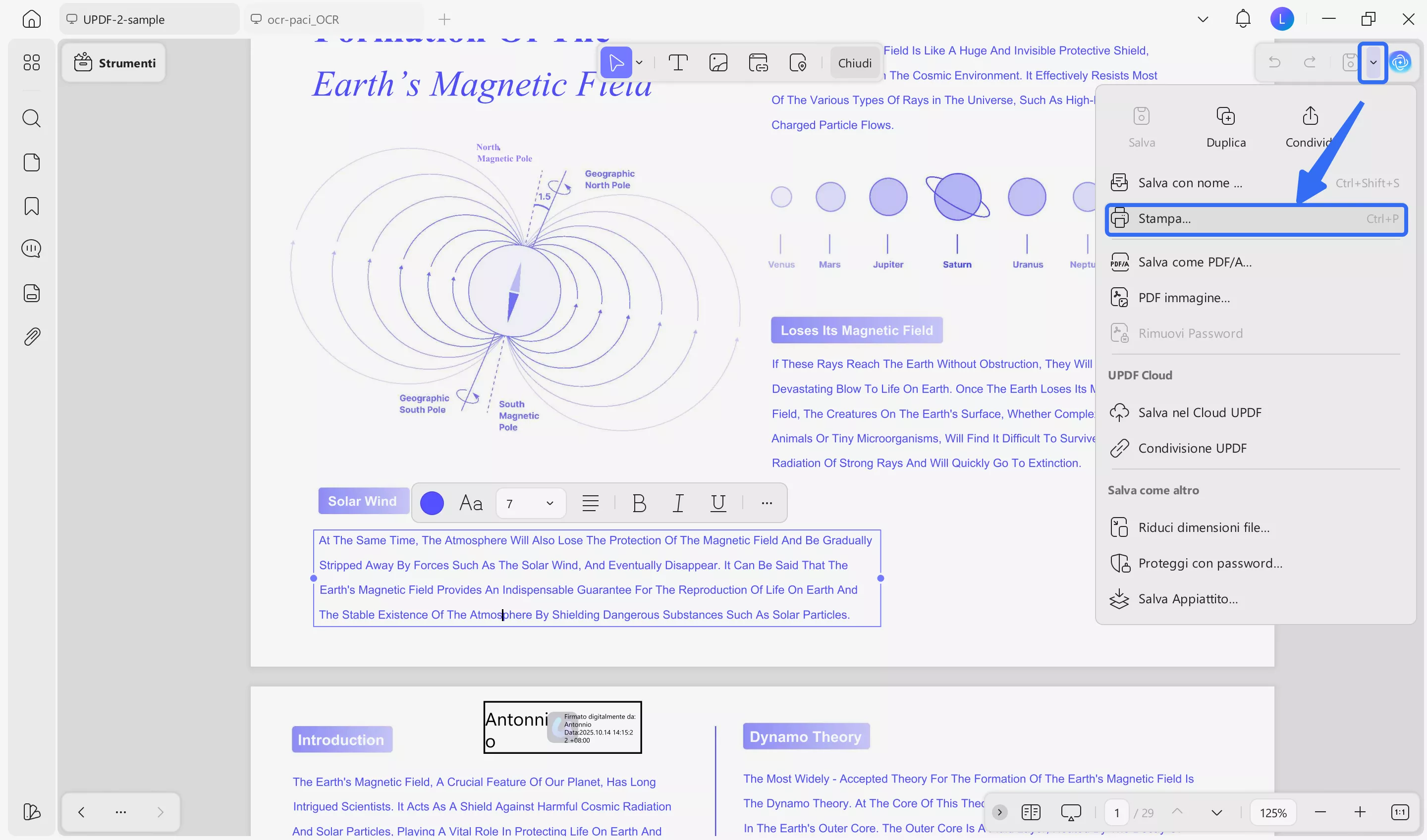Click the insert link tool icon
Viewport: 1427px width, 840px height.
(758, 63)
